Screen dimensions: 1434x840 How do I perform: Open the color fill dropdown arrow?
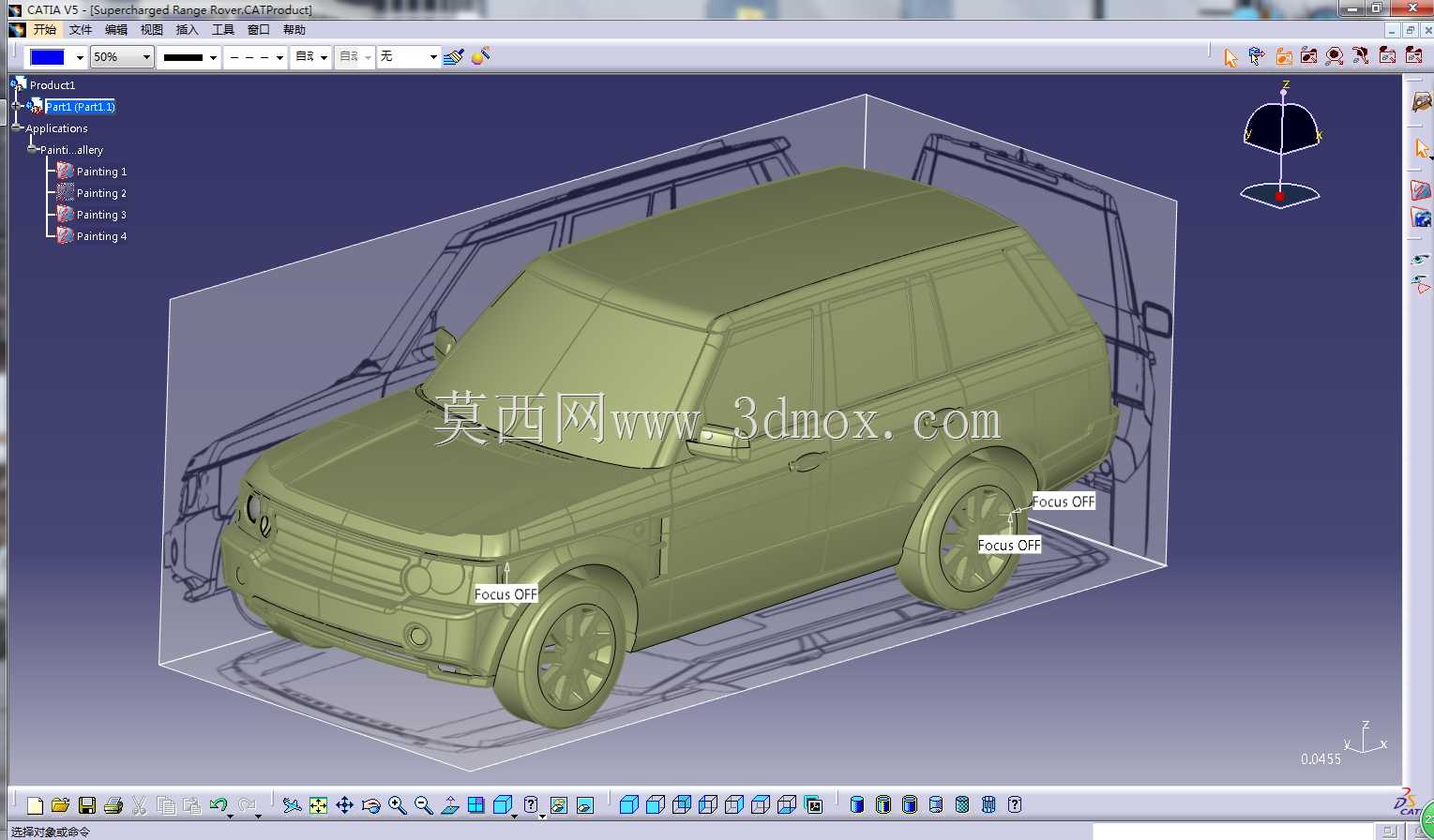[80, 58]
